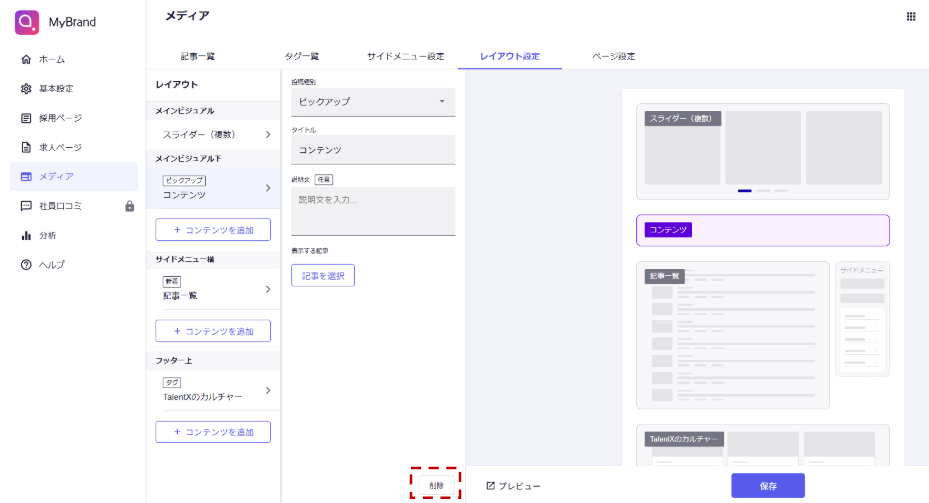This screenshot has width=929, height=503.
Task: Click the 保存 button
Action: pyautogui.click(x=767, y=486)
